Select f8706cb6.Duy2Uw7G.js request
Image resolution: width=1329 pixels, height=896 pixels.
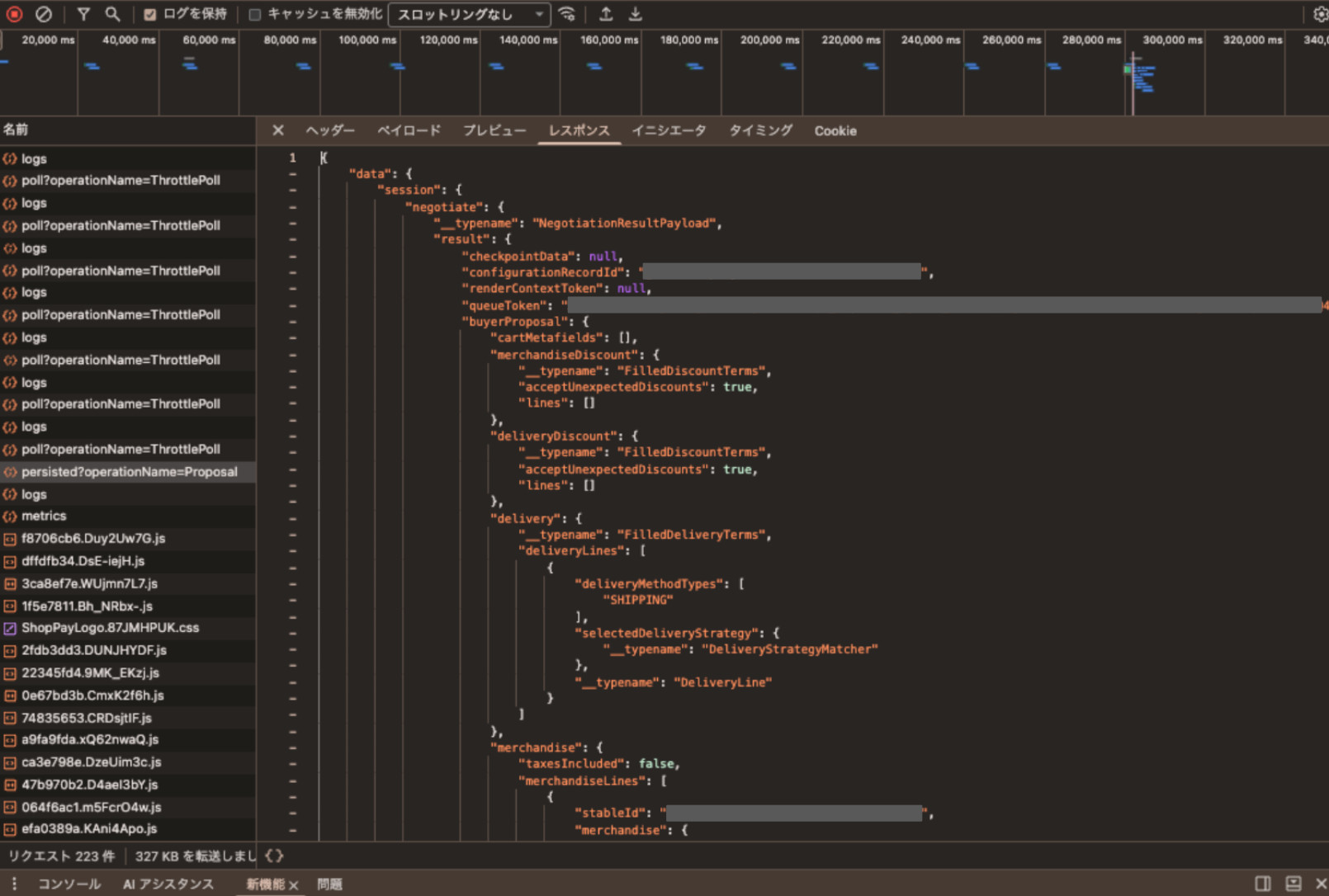(128, 538)
